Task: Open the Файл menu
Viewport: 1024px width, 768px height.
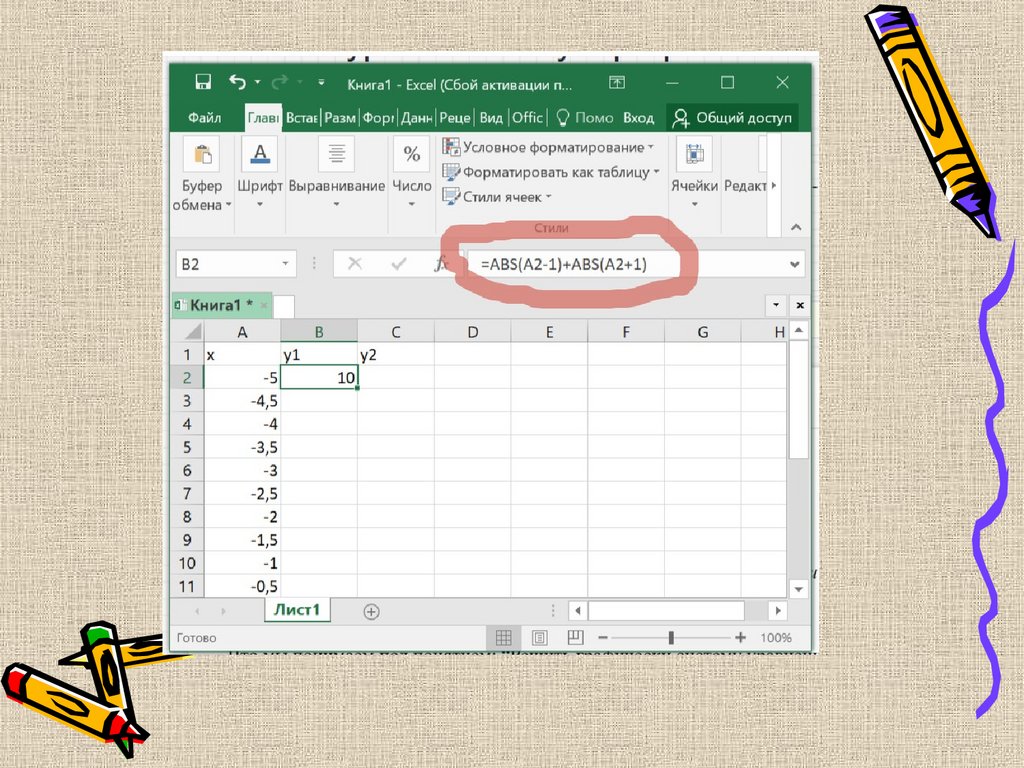Action: (x=204, y=118)
